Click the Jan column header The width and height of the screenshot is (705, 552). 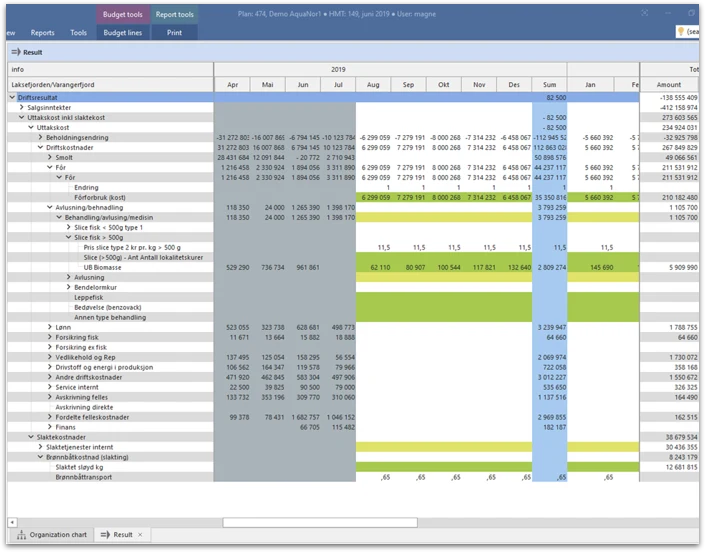[x=590, y=85]
